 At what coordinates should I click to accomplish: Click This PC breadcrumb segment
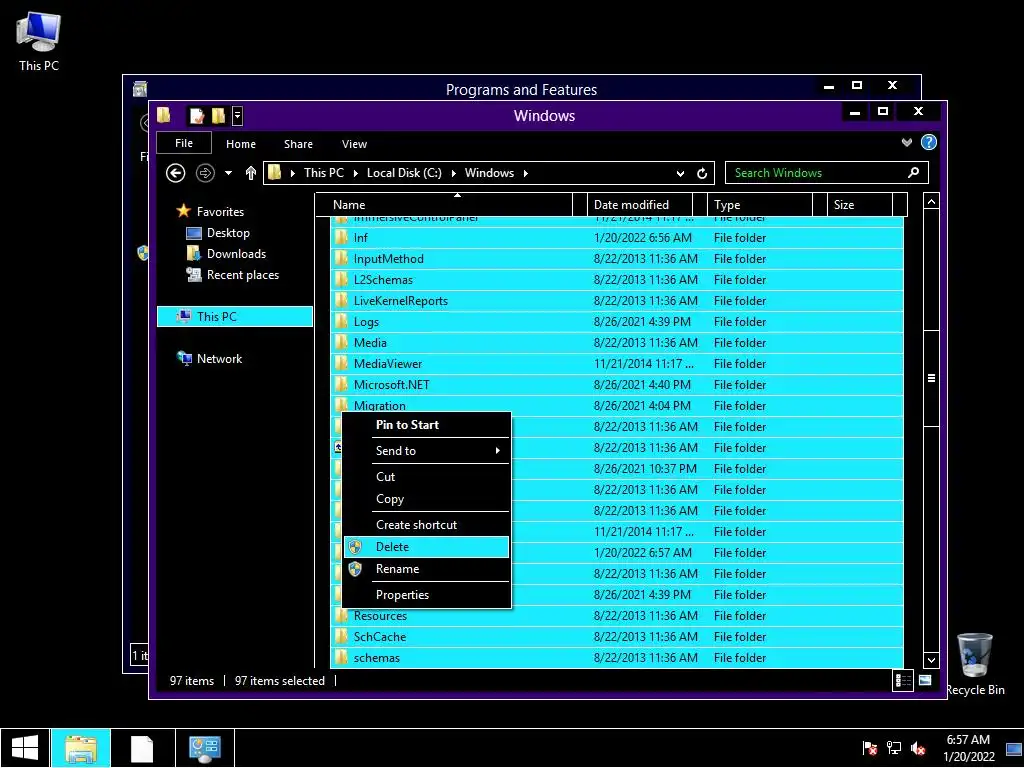click(x=324, y=173)
